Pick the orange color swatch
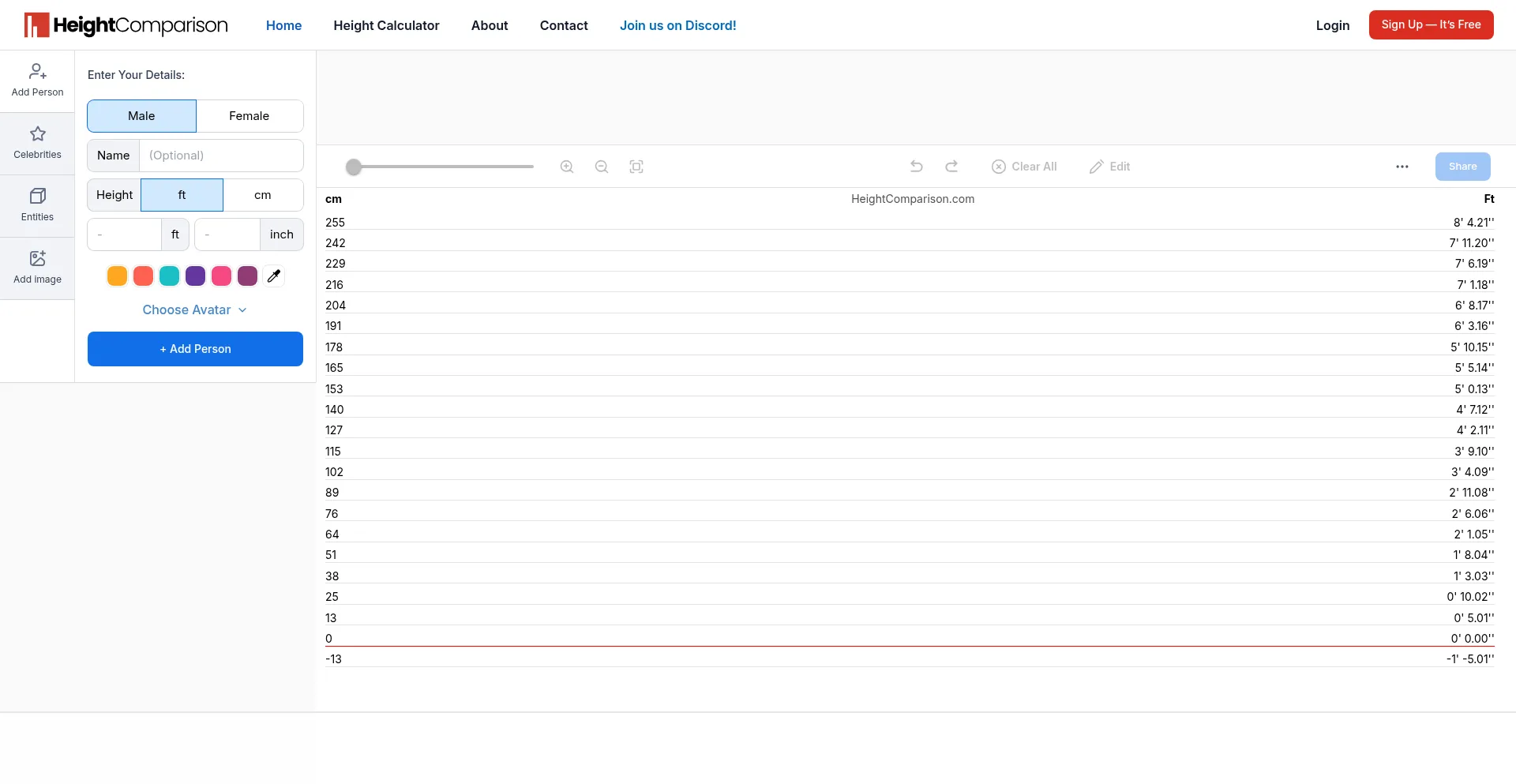Screen dimensions: 1516x784 (x=117, y=276)
